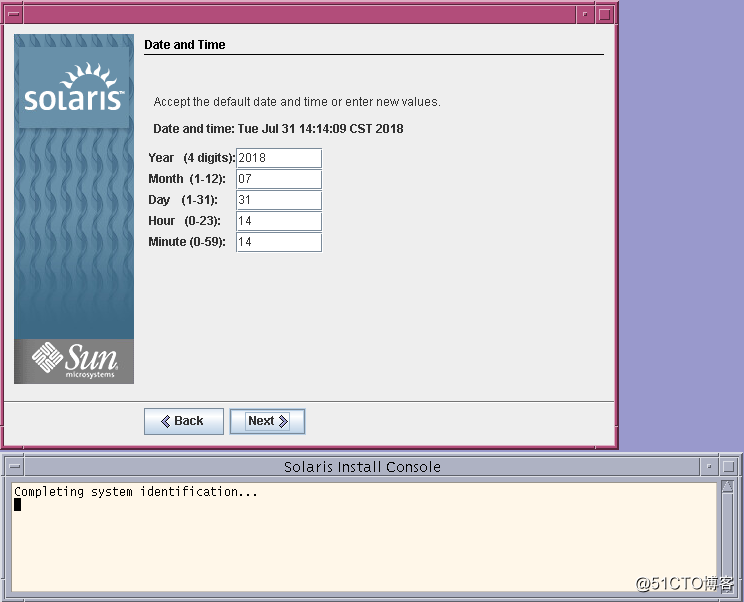Open the installer window menu button

point(14,14)
